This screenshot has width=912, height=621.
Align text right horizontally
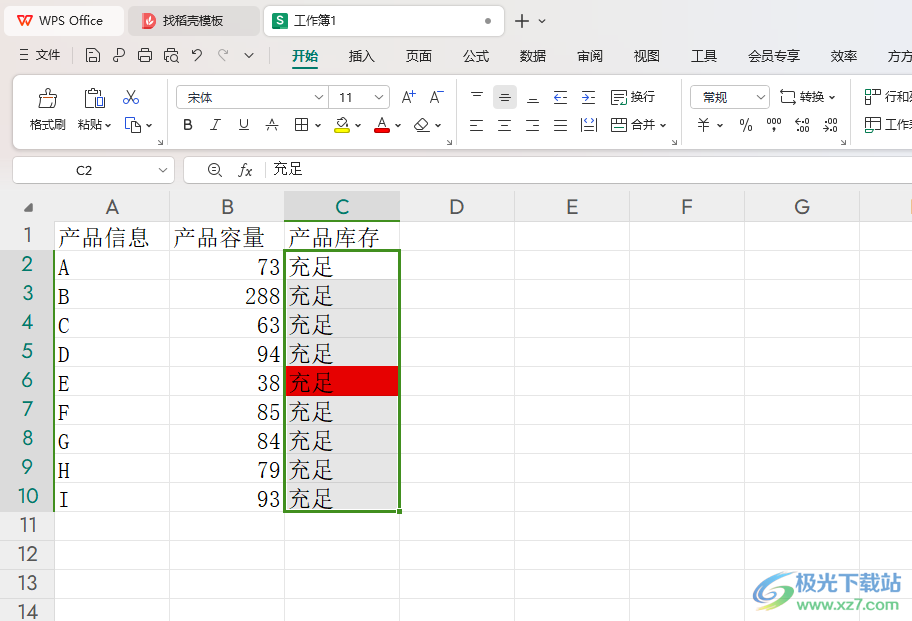[532, 125]
